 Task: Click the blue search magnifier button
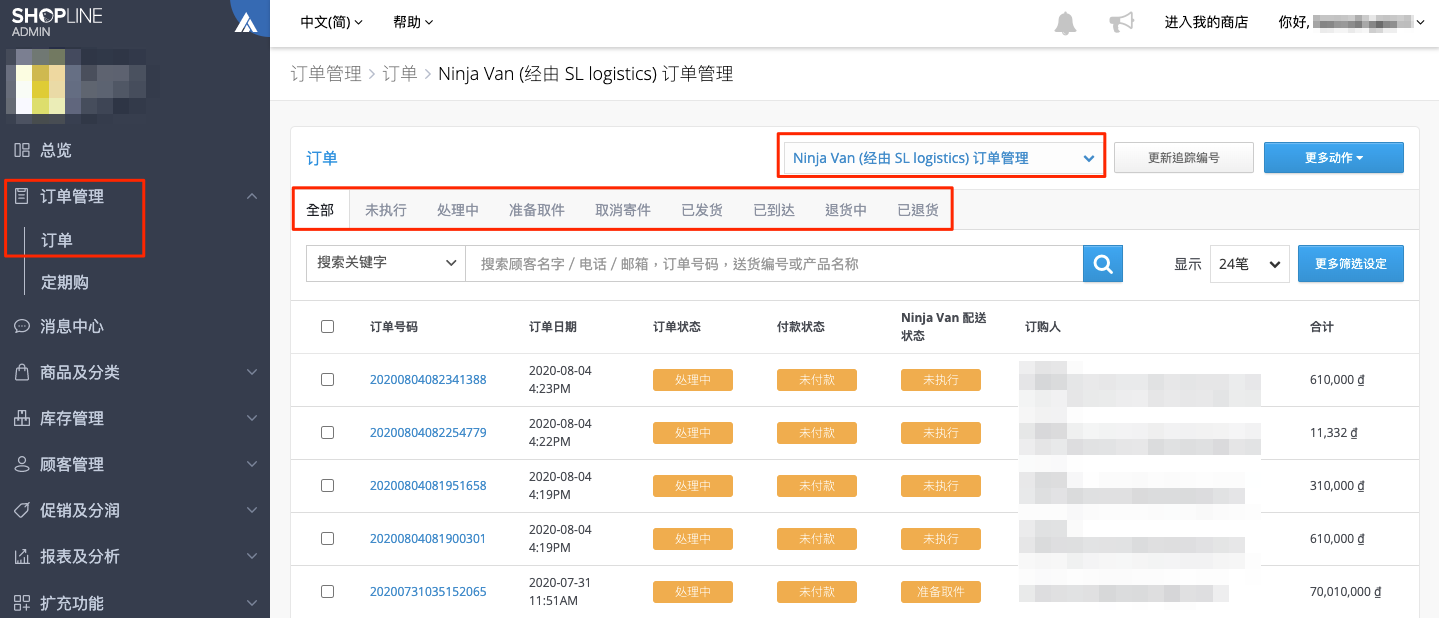click(1103, 264)
